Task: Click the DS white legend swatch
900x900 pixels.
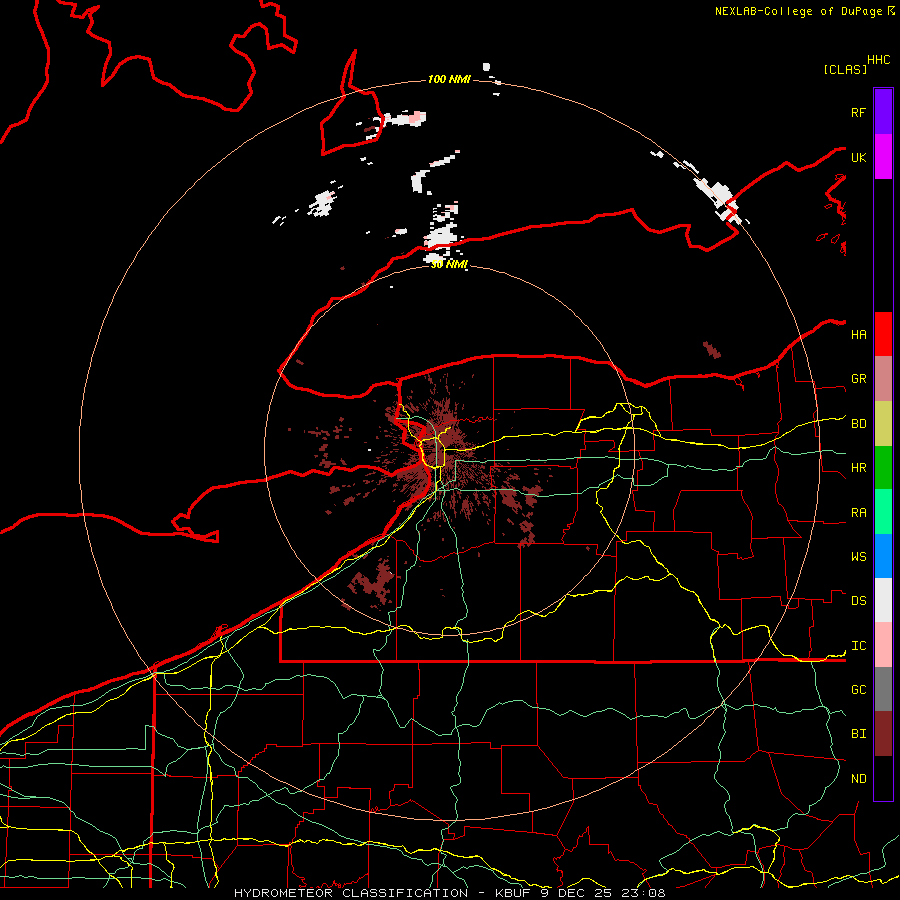Action: tap(883, 600)
